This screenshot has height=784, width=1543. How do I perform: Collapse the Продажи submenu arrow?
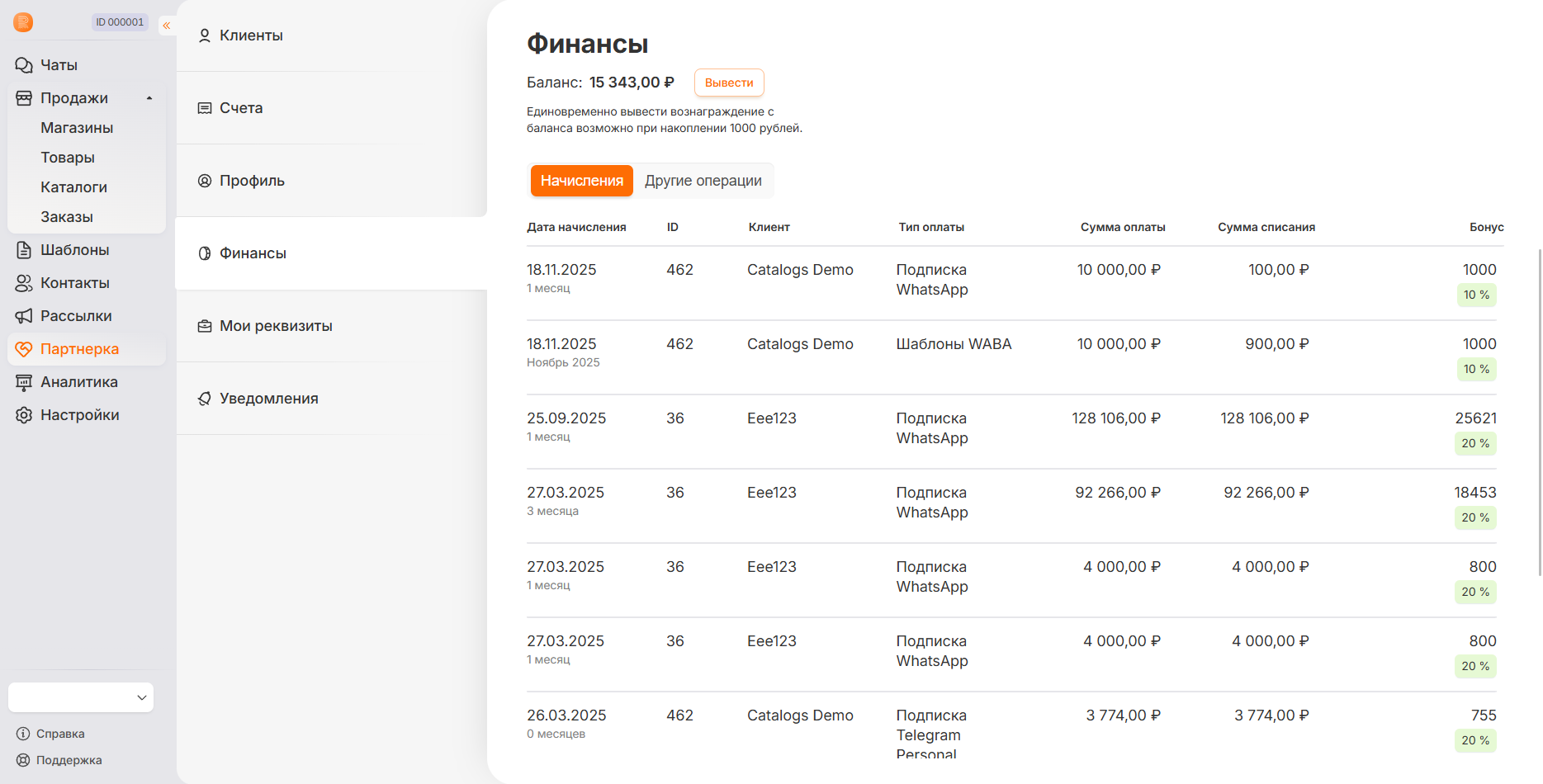click(x=149, y=98)
